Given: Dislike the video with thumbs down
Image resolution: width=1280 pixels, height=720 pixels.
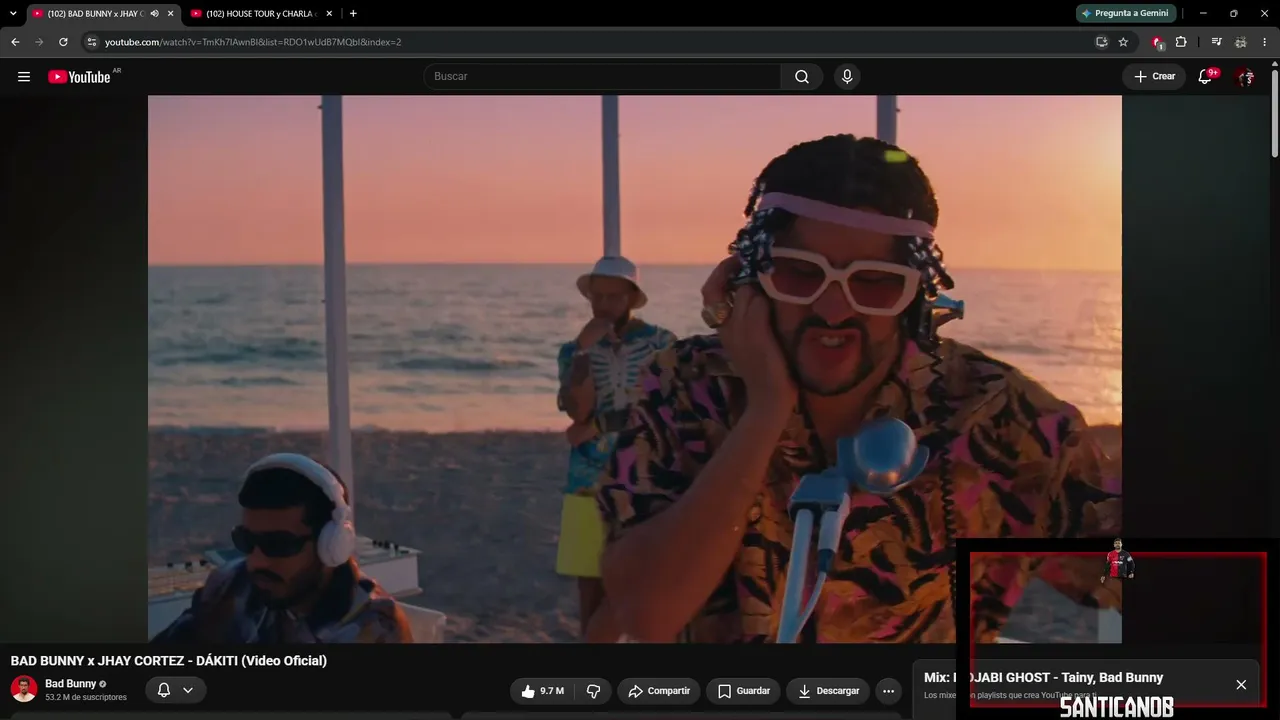Looking at the screenshot, I should (593, 691).
